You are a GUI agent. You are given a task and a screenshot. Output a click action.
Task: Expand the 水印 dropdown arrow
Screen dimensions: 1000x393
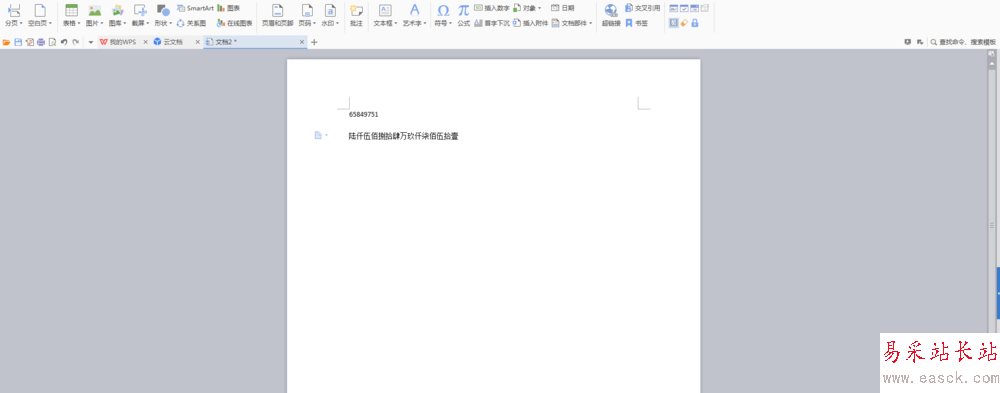[337, 24]
